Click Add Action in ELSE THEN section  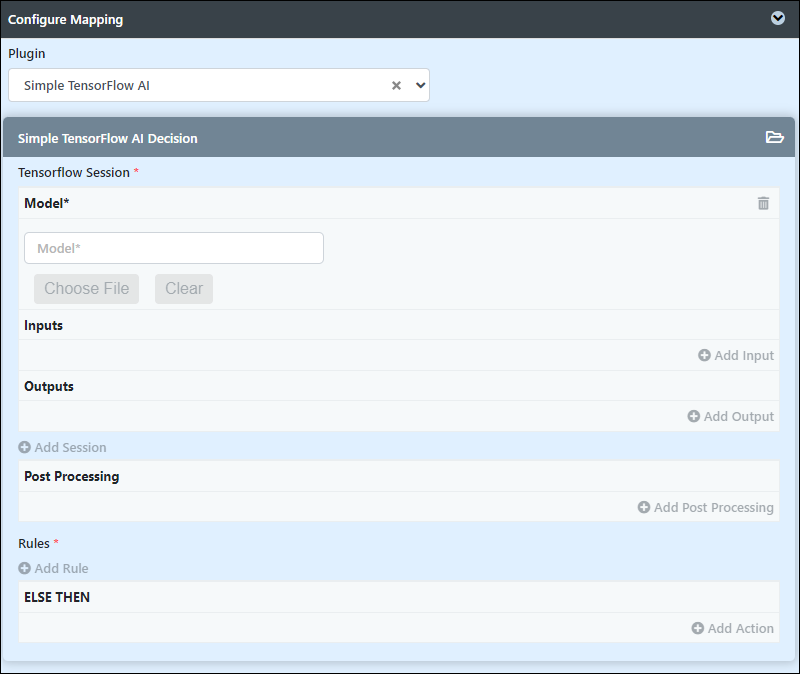point(732,628)
